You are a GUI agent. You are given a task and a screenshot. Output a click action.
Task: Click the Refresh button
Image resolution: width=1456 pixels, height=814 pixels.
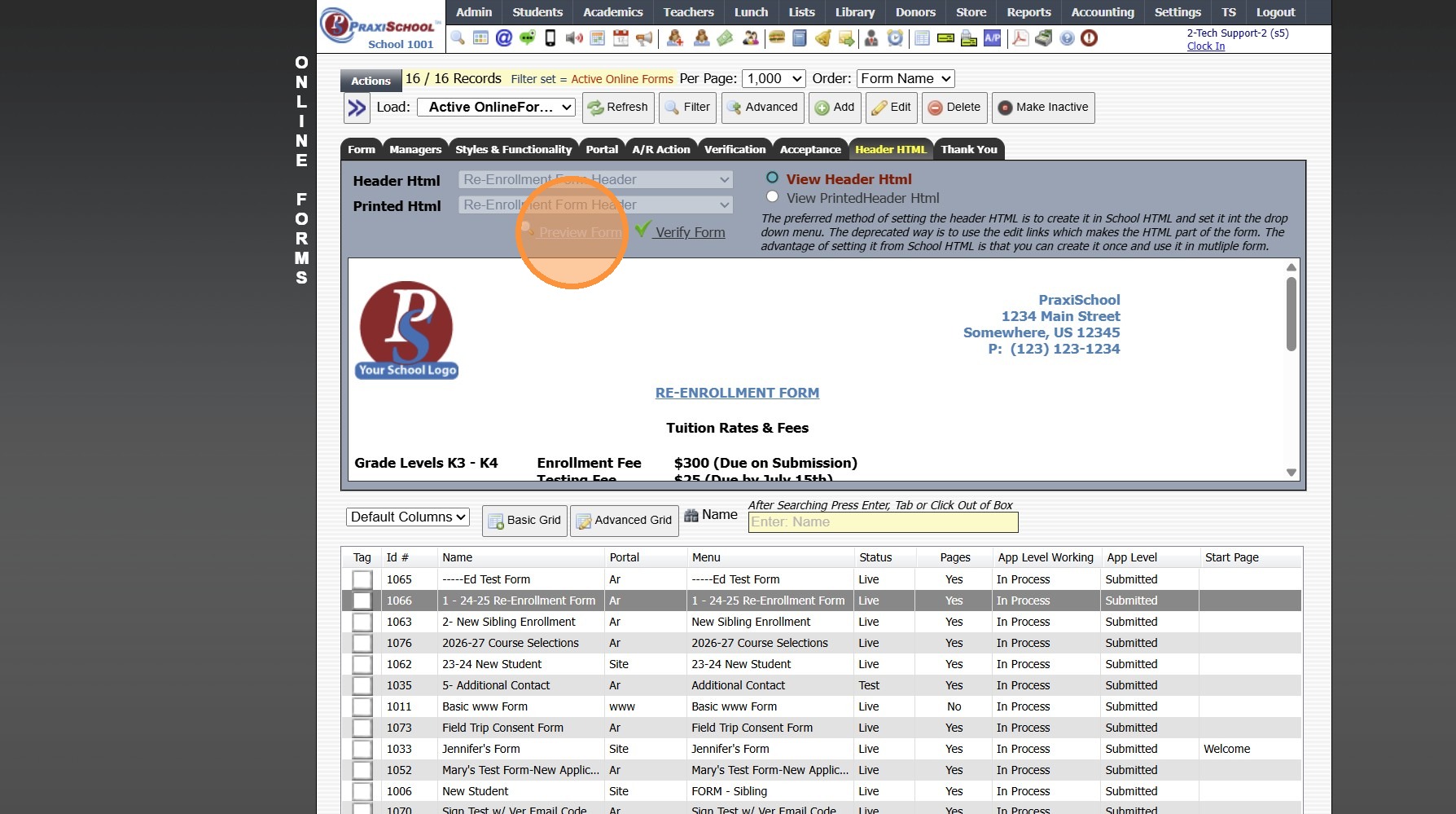(x=618, y=108)
